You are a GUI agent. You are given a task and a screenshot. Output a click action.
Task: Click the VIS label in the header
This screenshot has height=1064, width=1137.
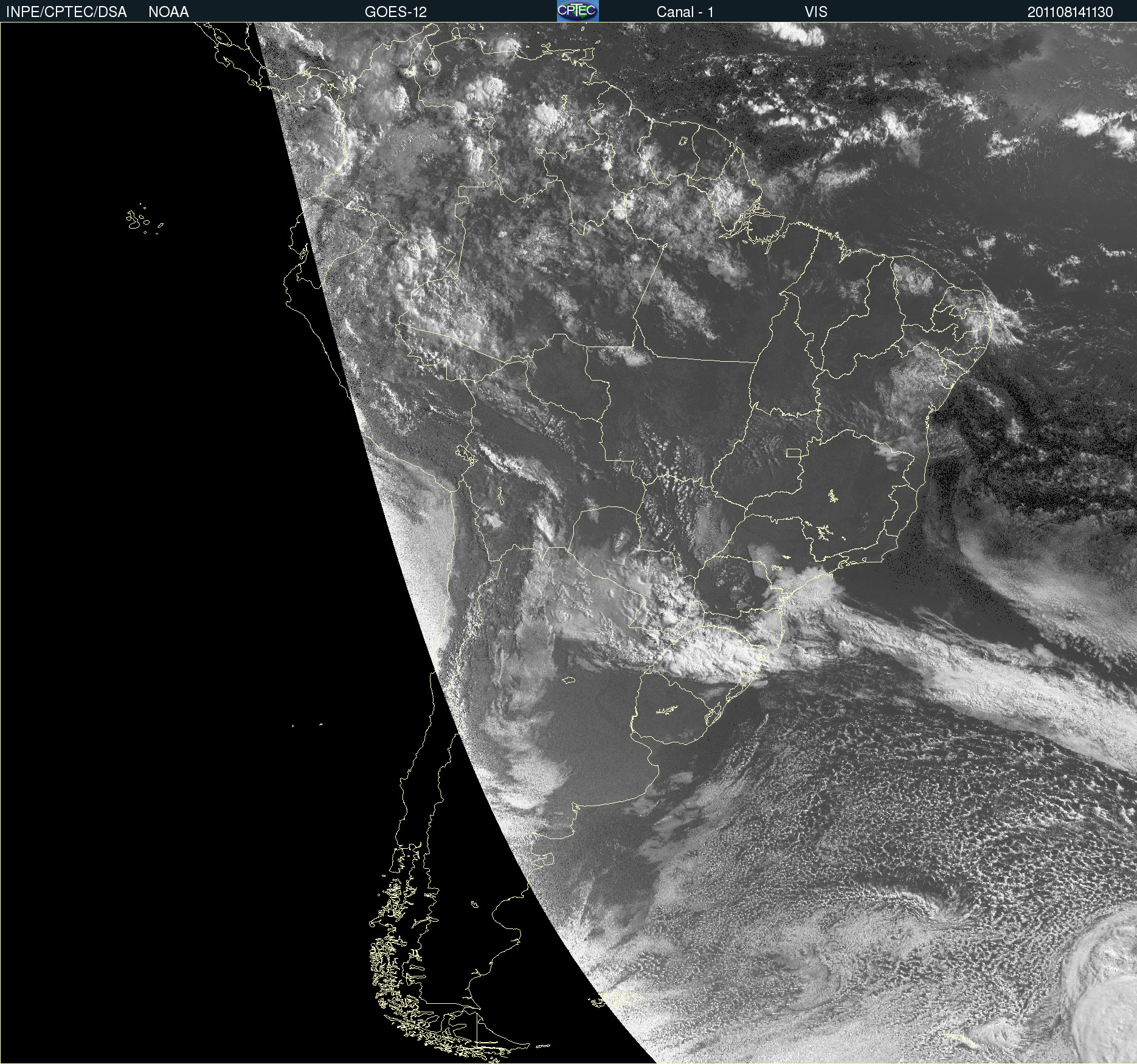click(x=816, y=12)
